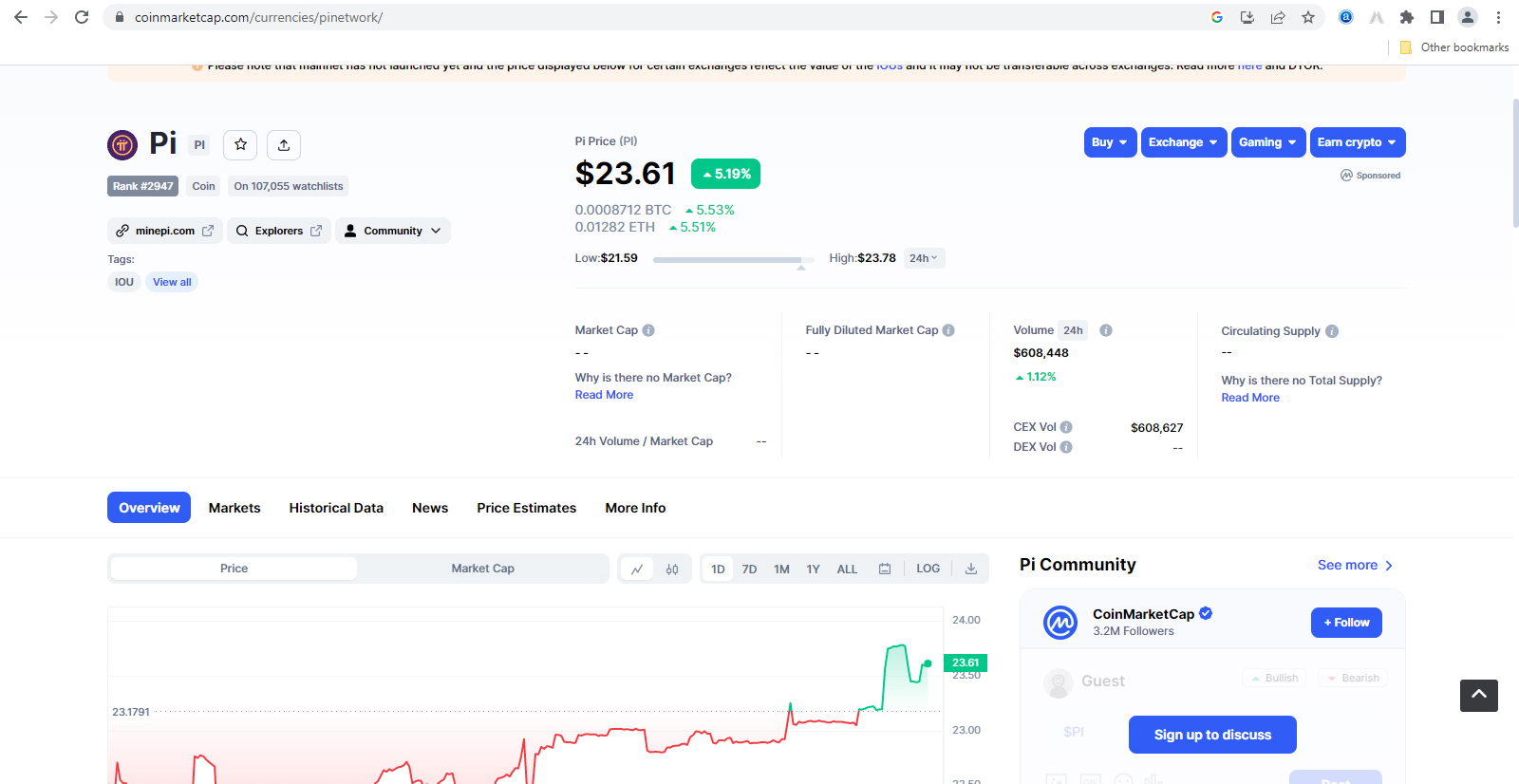The width and height of the screenshot is (1519, 784).
Task: Click See more in Pi Community
Action: [1356, 565]
